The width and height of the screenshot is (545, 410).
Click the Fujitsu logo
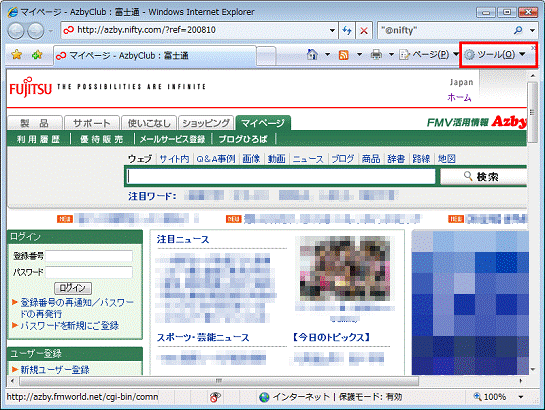(30, 88)
